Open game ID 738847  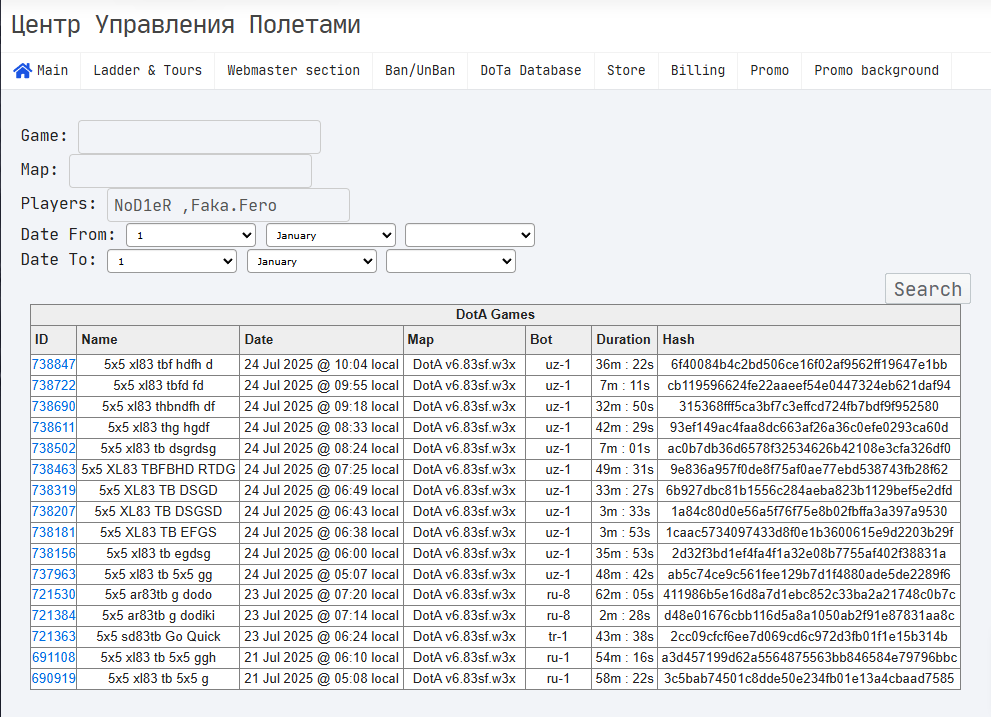(x=54, y=365)
